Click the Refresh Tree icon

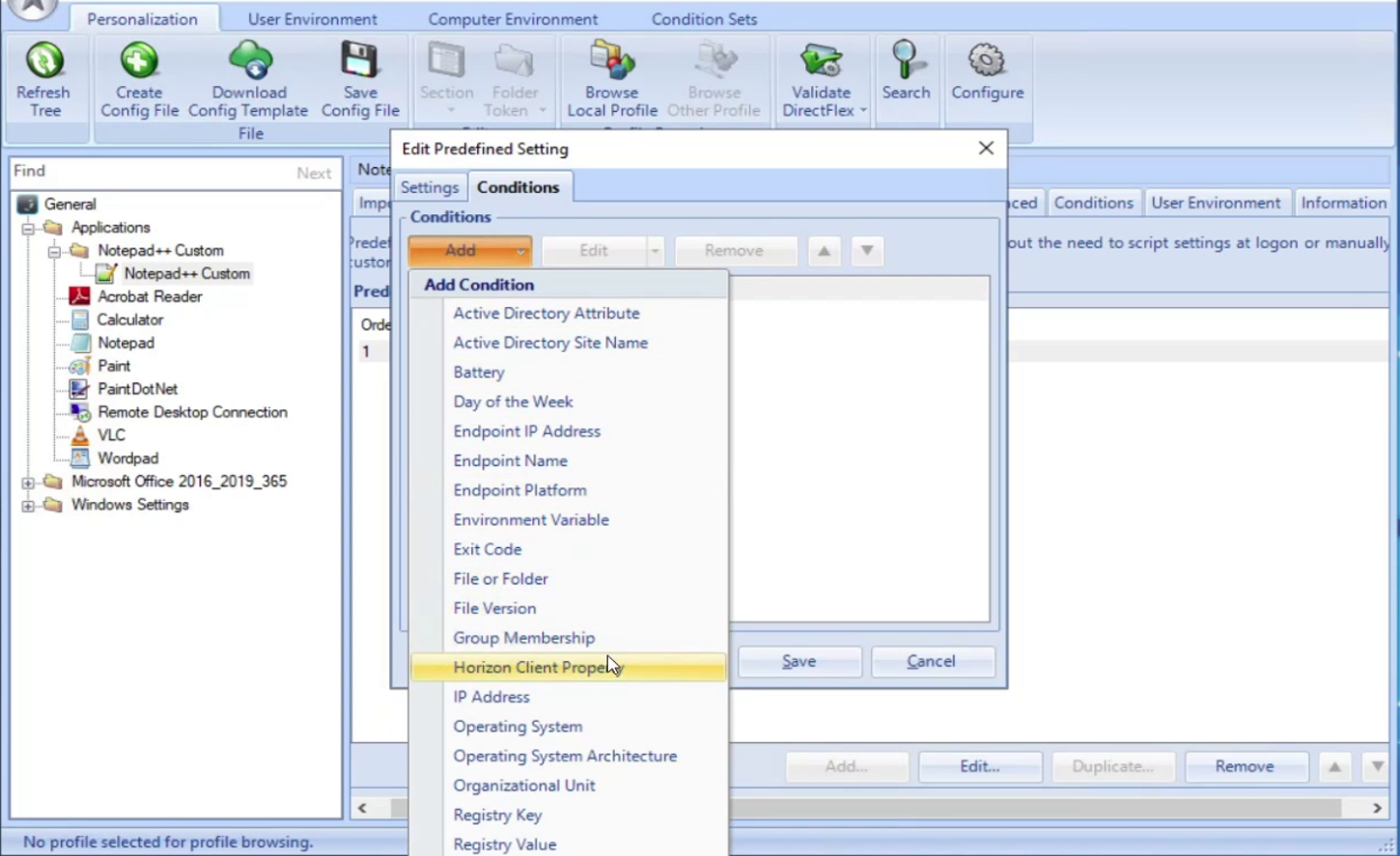pos(43,61)
